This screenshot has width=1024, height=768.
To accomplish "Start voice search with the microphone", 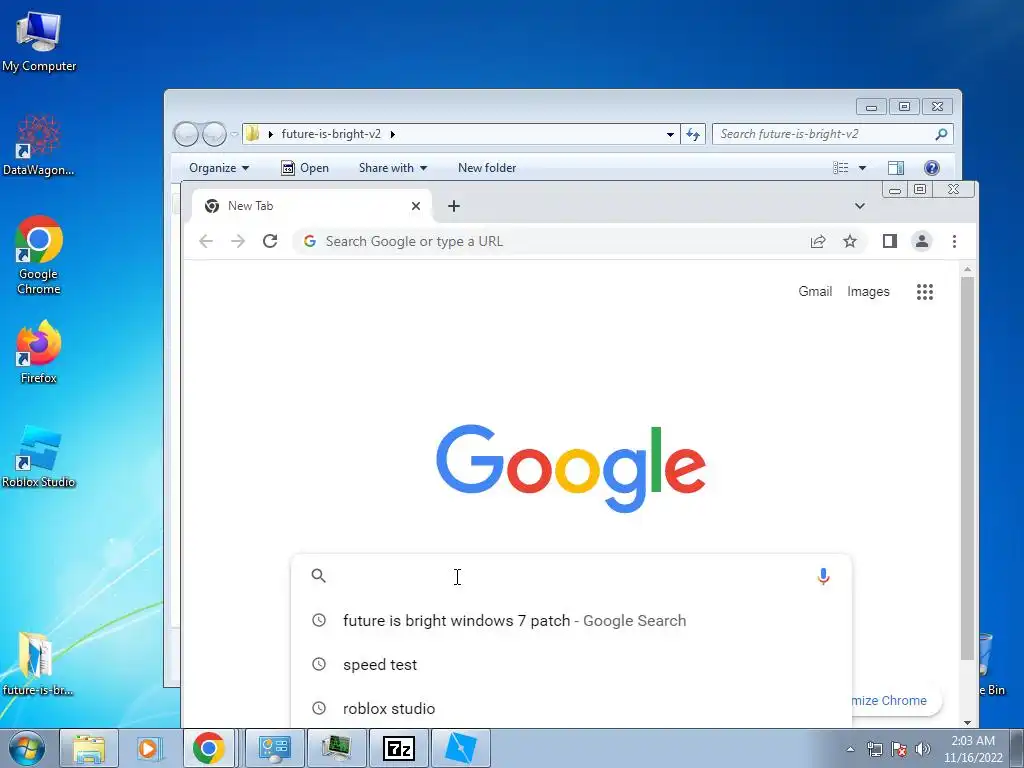I will (824, 576).
